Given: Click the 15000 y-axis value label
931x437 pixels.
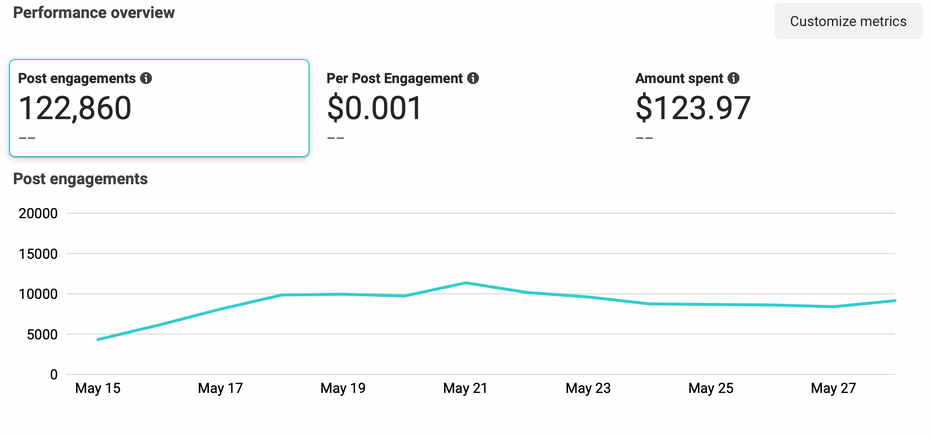Looking at the screenshot, I should click(x=35, y=254).
